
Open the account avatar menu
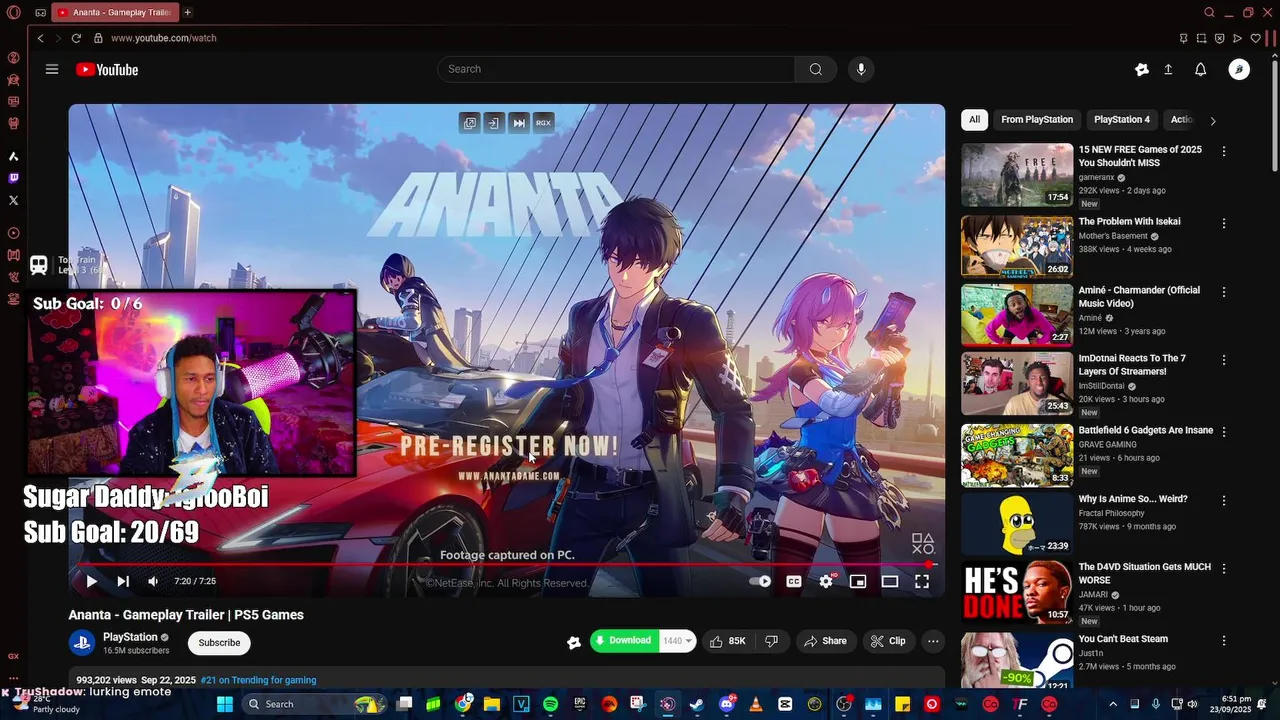point(1239,69)
